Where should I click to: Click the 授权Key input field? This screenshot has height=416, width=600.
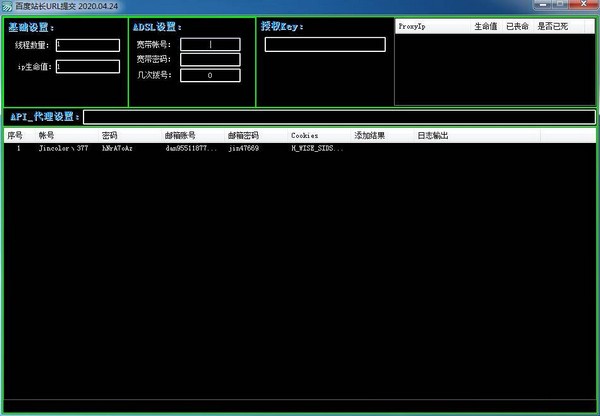click(324, 45)
